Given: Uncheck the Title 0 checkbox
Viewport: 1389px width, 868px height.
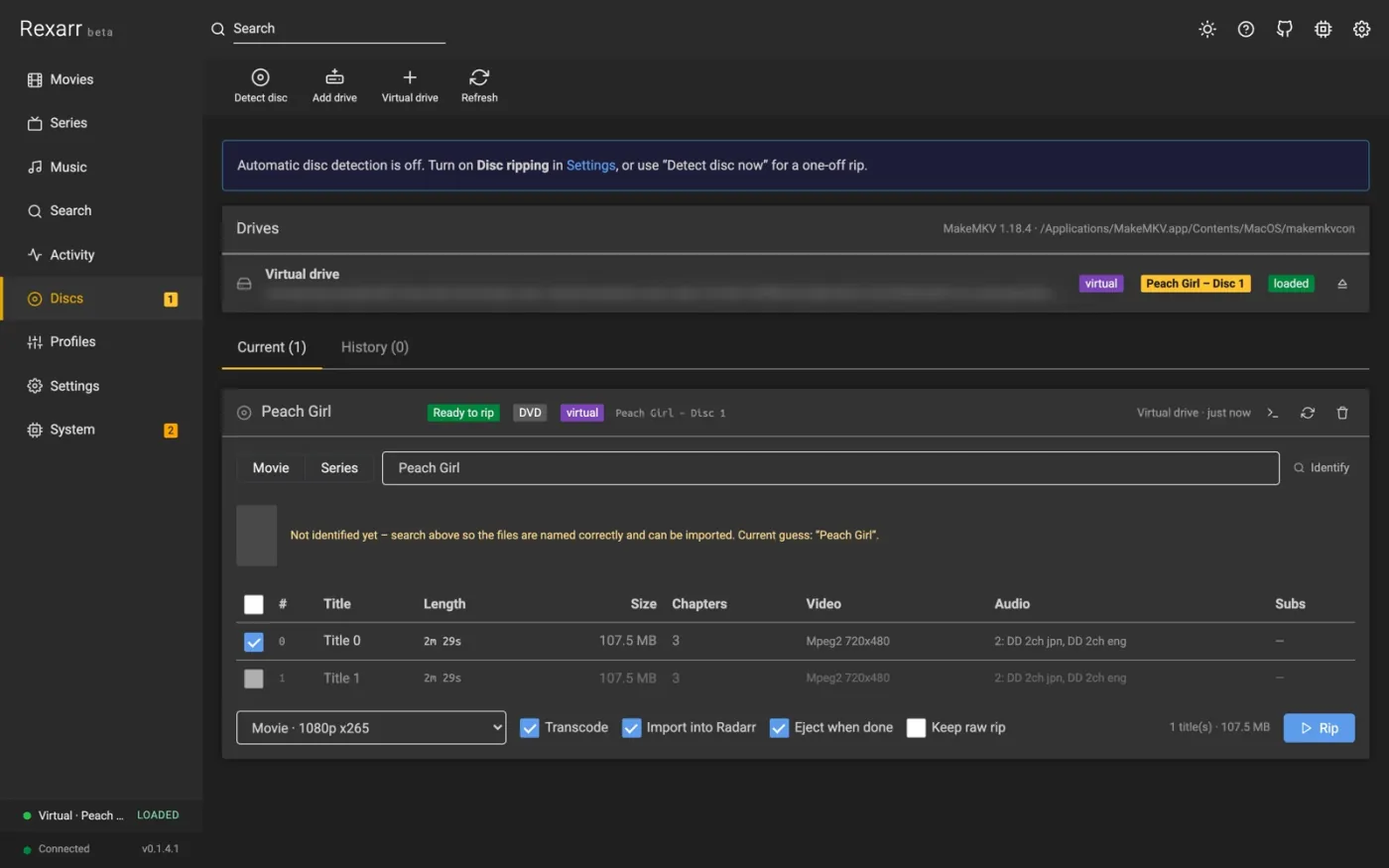Looking at the screenshot, I should [254, 642].
